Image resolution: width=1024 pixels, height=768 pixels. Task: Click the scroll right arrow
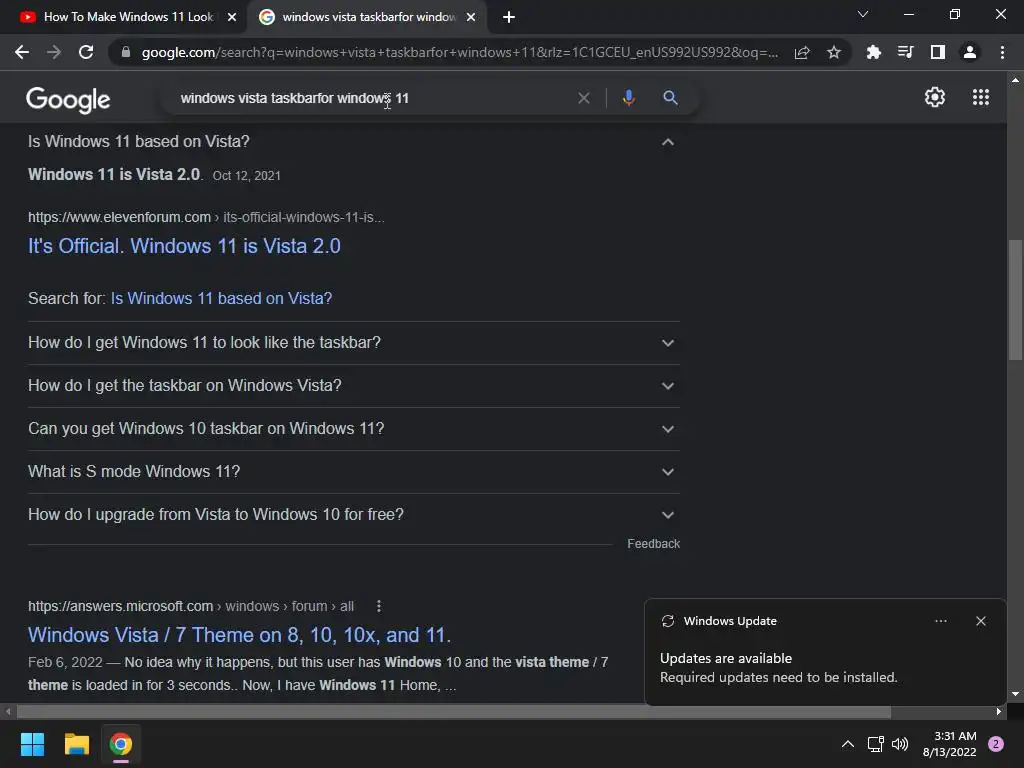tap(999, 711)
